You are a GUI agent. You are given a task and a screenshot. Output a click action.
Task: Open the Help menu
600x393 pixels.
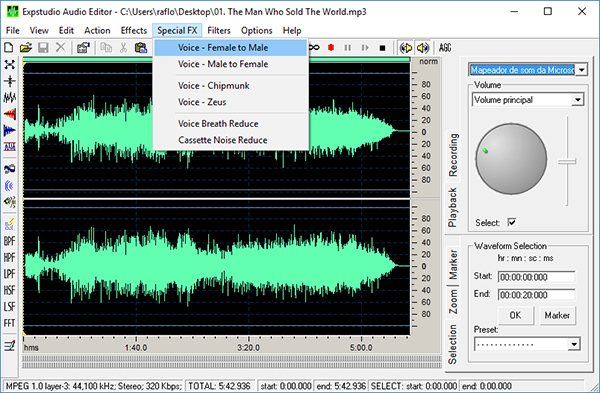(292, 31)
